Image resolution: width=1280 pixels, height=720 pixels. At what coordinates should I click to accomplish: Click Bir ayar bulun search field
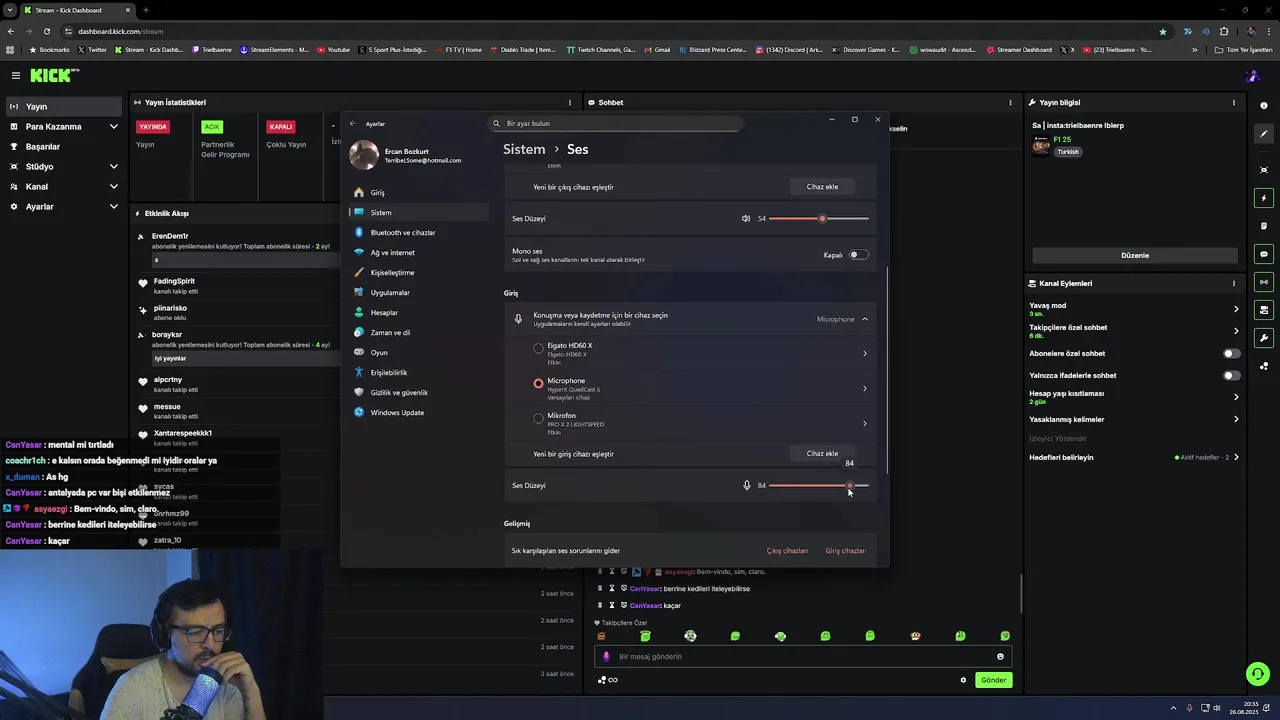click(x=616, y=123)
